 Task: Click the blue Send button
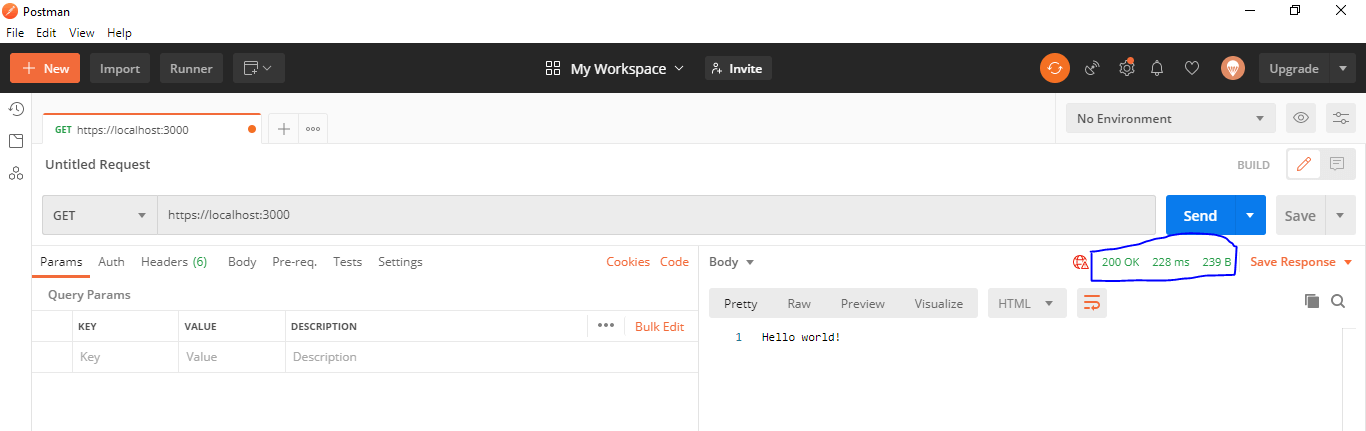point(1200,215)
